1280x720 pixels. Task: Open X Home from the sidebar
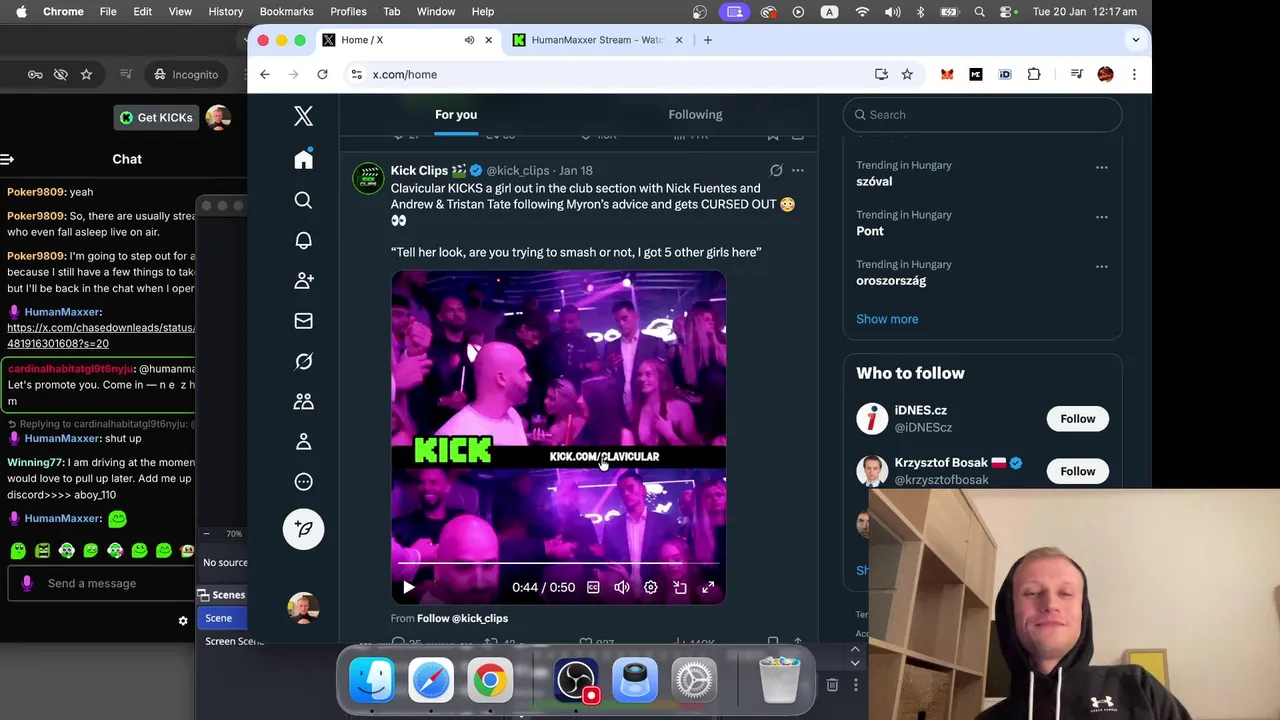click(x=303, y=160)
